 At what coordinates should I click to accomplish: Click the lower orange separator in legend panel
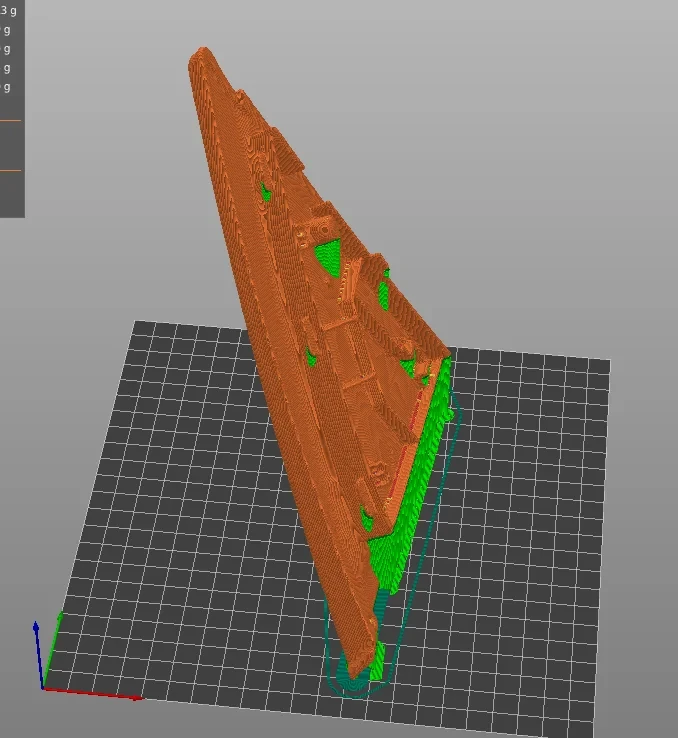click(x=10, y=170)
